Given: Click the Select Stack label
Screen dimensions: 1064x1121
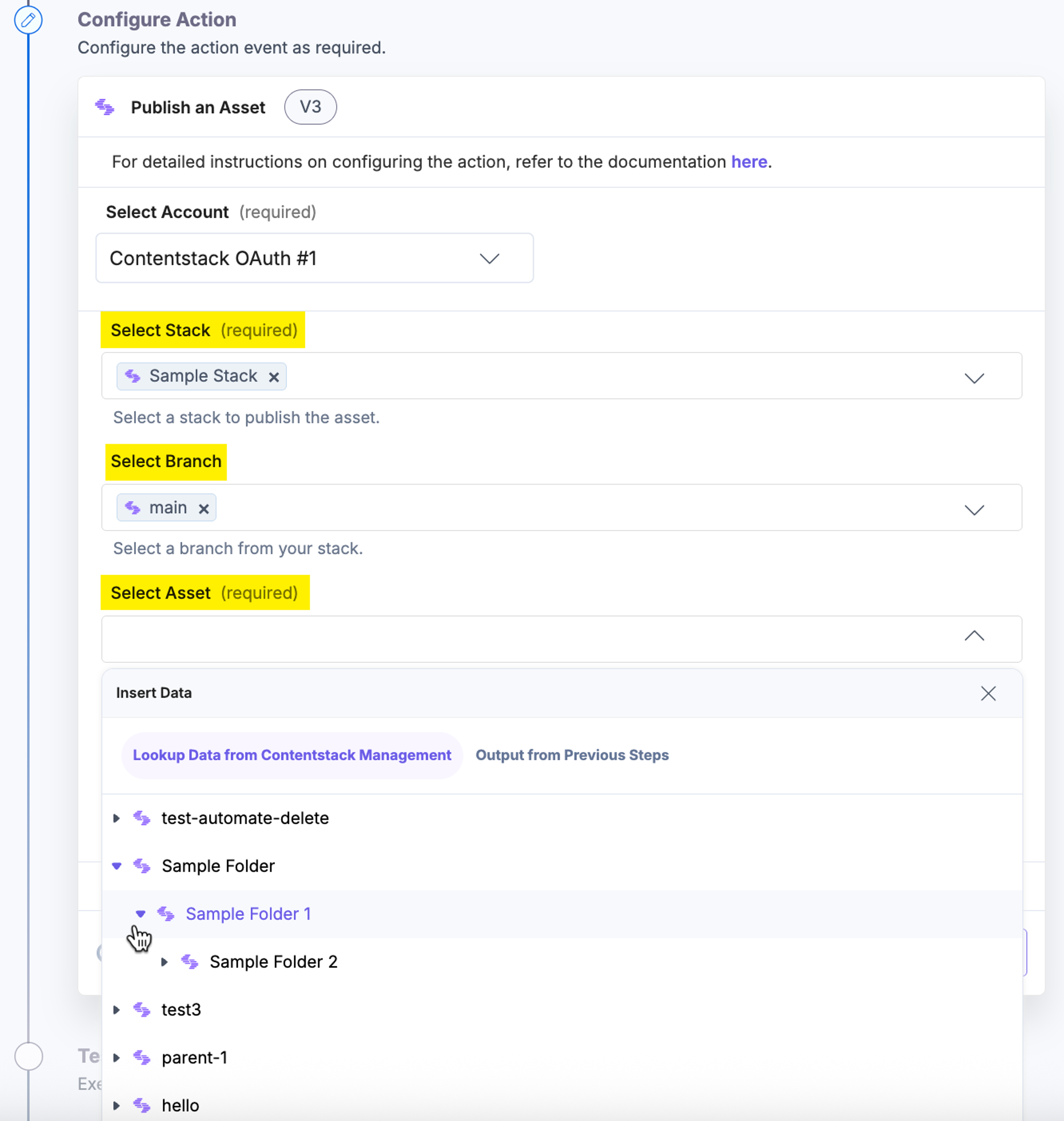Looking at the screenshot, I should 160,330.
